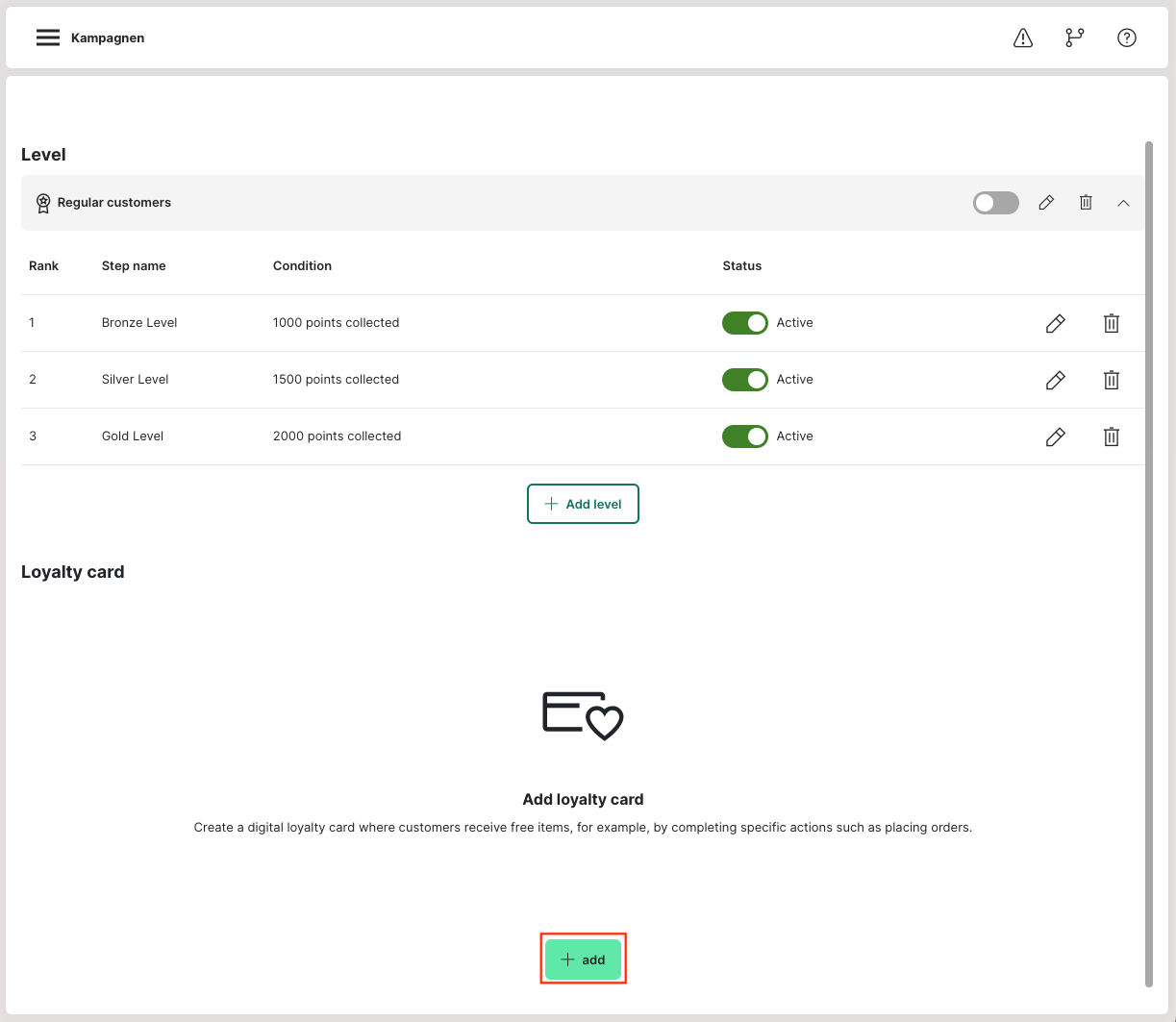
Task: Enable the Regular customers toggle
Action: 995,203
